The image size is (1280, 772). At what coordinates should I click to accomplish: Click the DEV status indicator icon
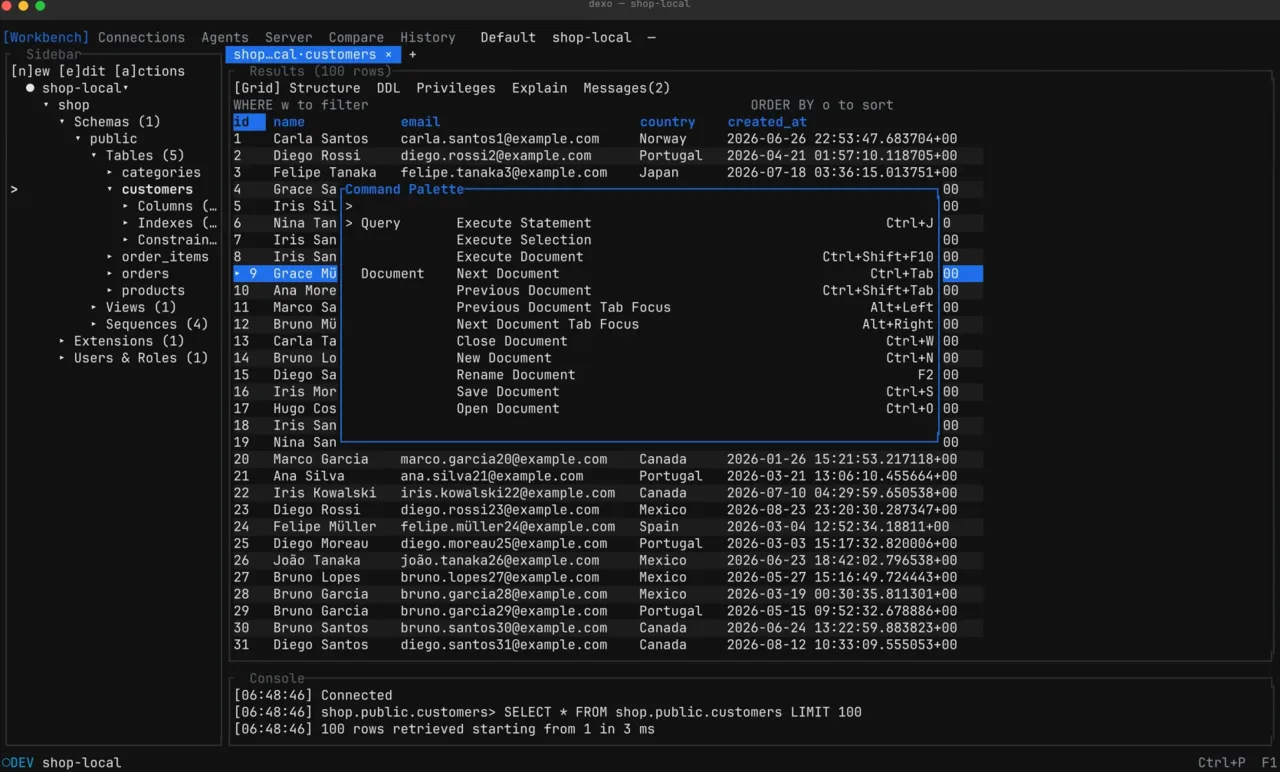(x=5, y=762)
